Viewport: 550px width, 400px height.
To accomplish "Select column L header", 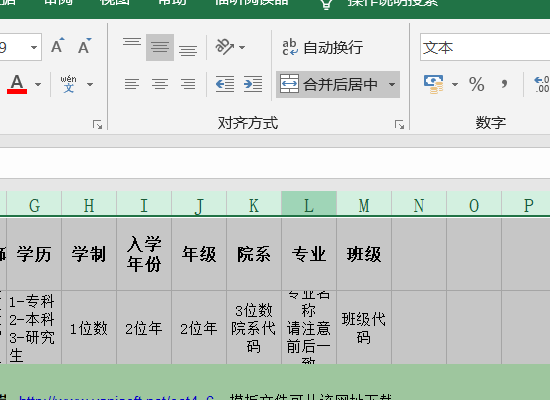I will coord(309,205).
